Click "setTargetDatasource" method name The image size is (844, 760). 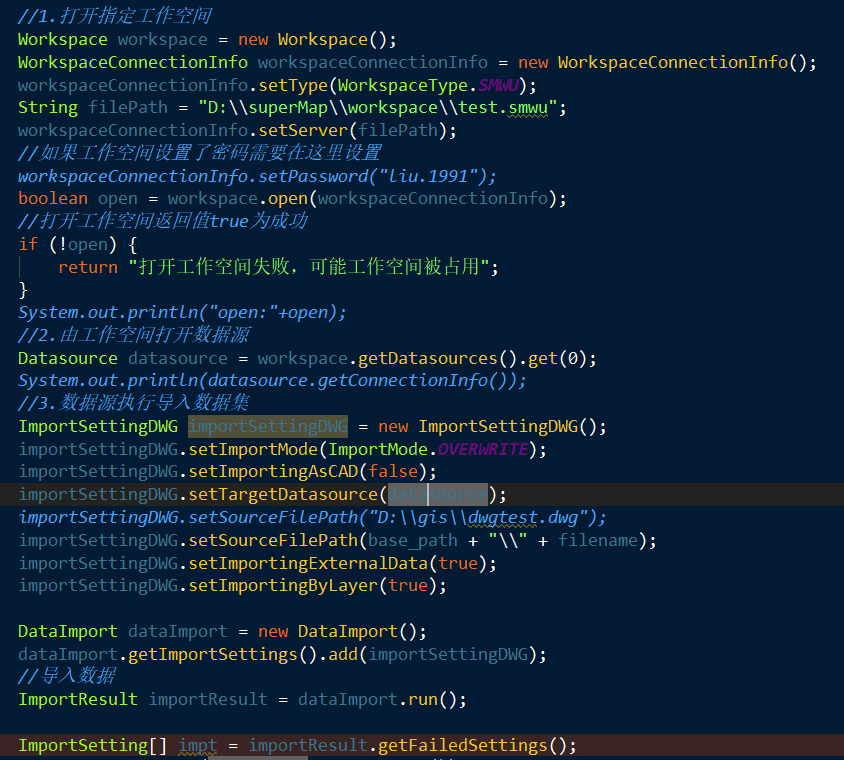[x=283, y=494]
